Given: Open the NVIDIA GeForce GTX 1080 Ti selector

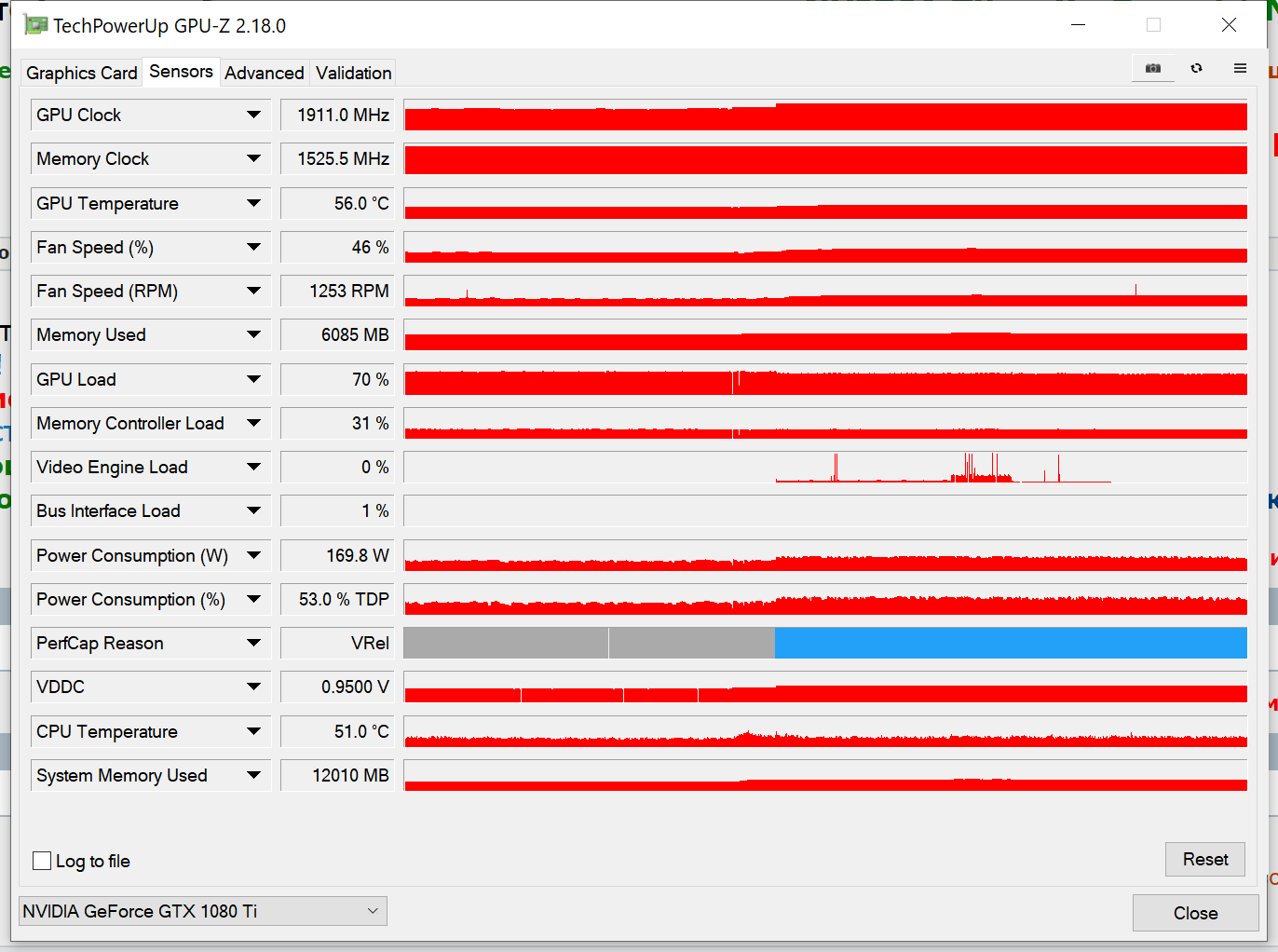Looking at the screenshot, I should (x=203, y=911).
